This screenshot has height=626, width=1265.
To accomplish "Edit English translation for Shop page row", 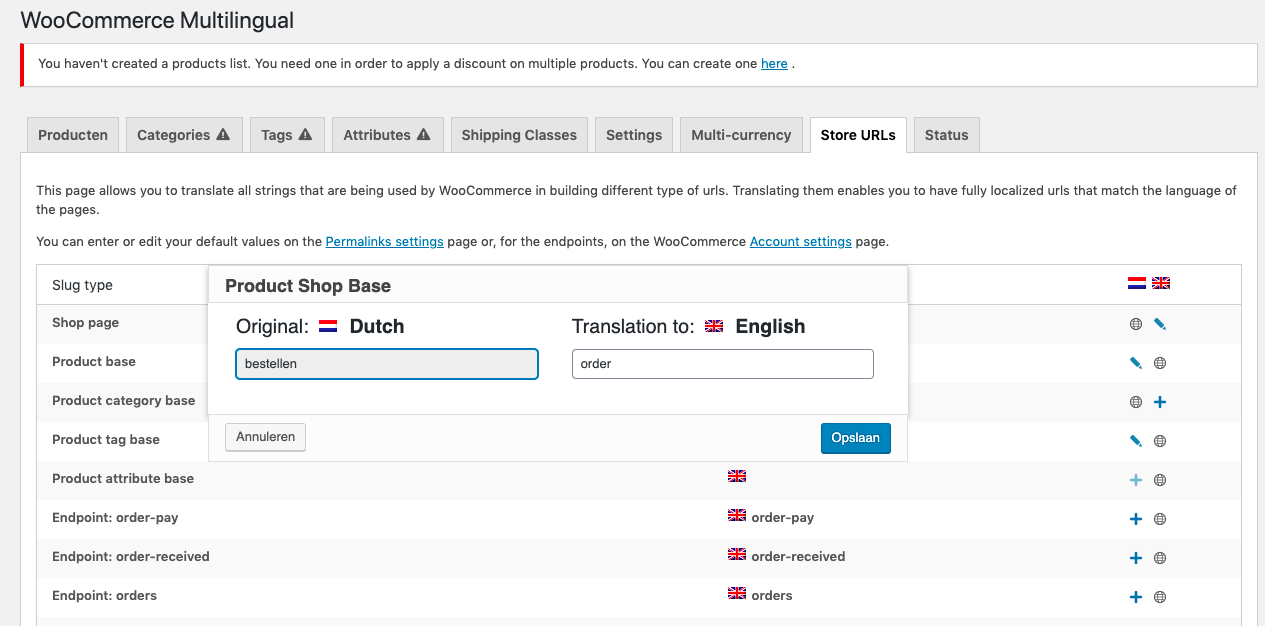I will tap(1160, 324).
